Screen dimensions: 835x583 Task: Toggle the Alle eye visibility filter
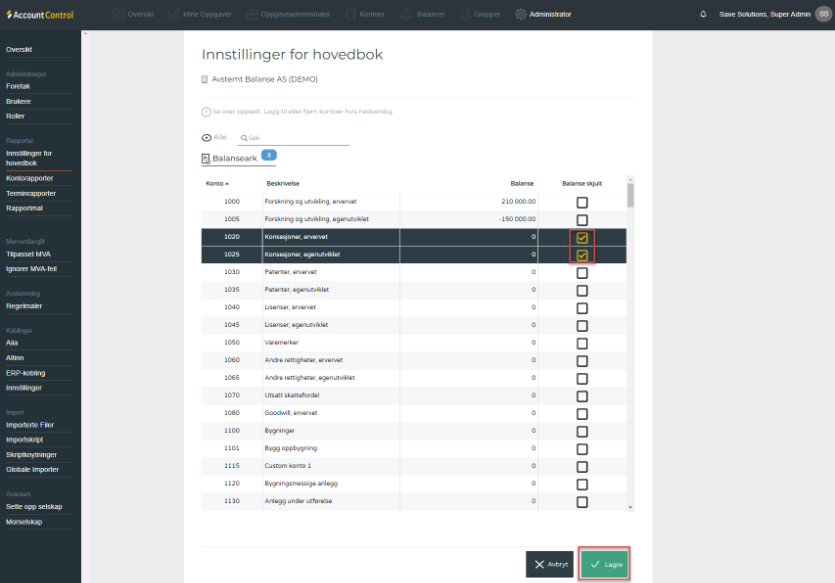(207, 138)
